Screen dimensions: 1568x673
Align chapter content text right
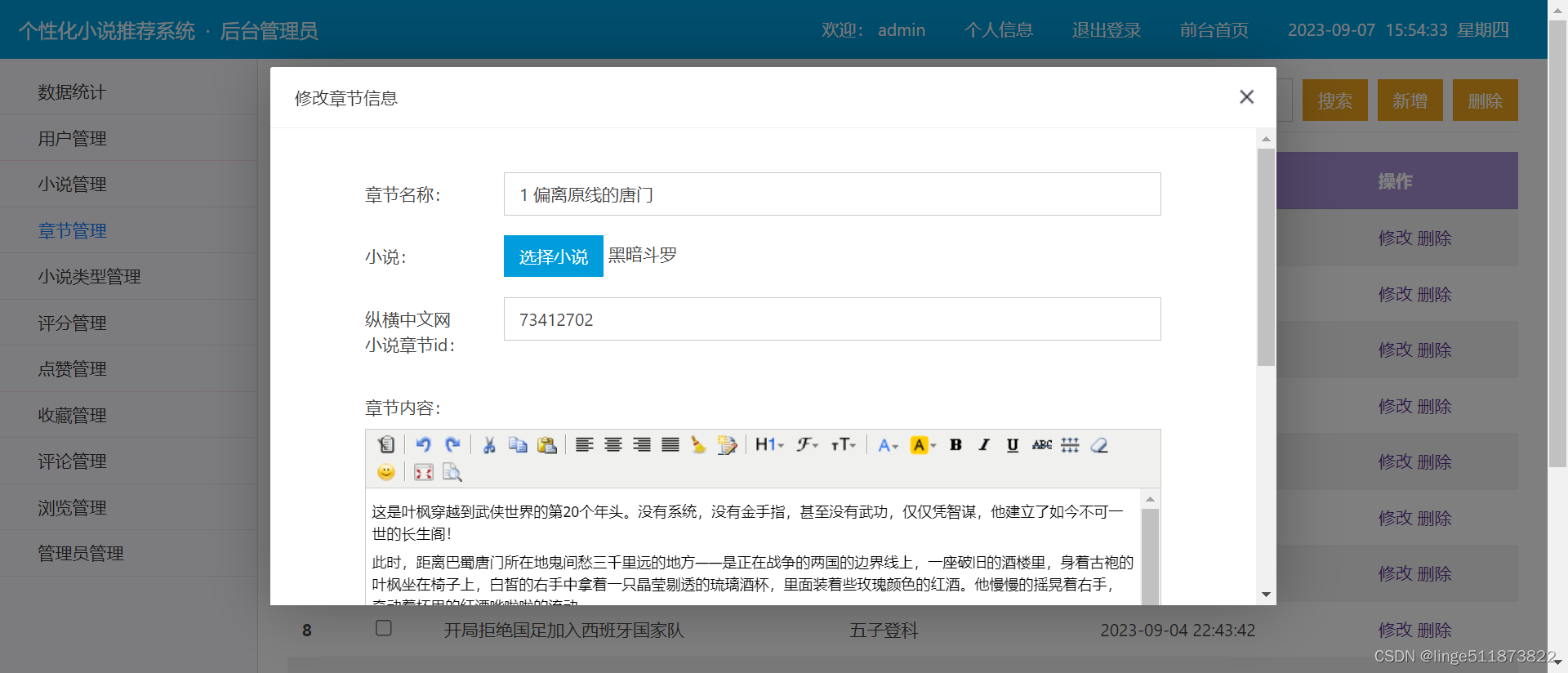[x=642, y=444]
